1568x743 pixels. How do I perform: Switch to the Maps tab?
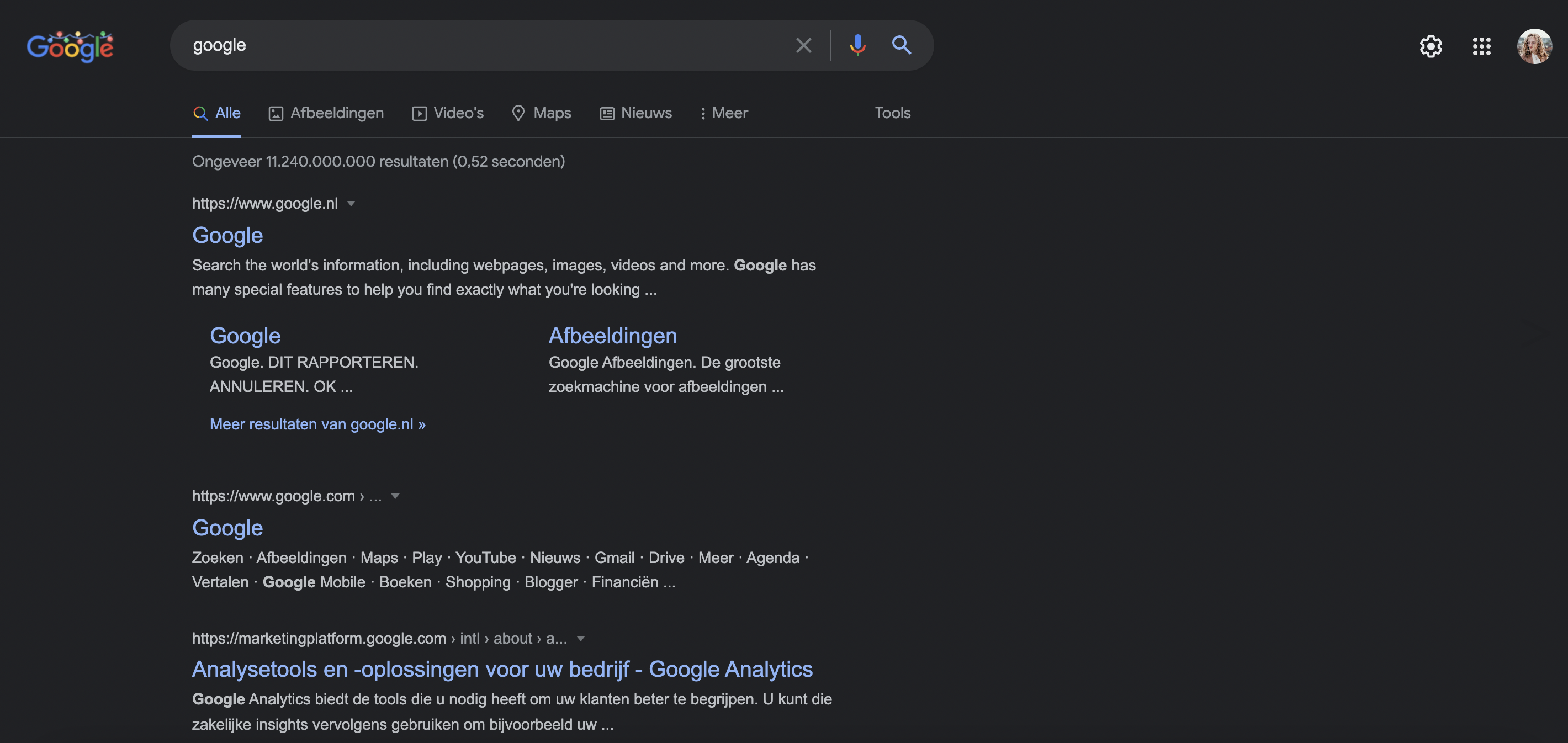[x=541, y=113]
